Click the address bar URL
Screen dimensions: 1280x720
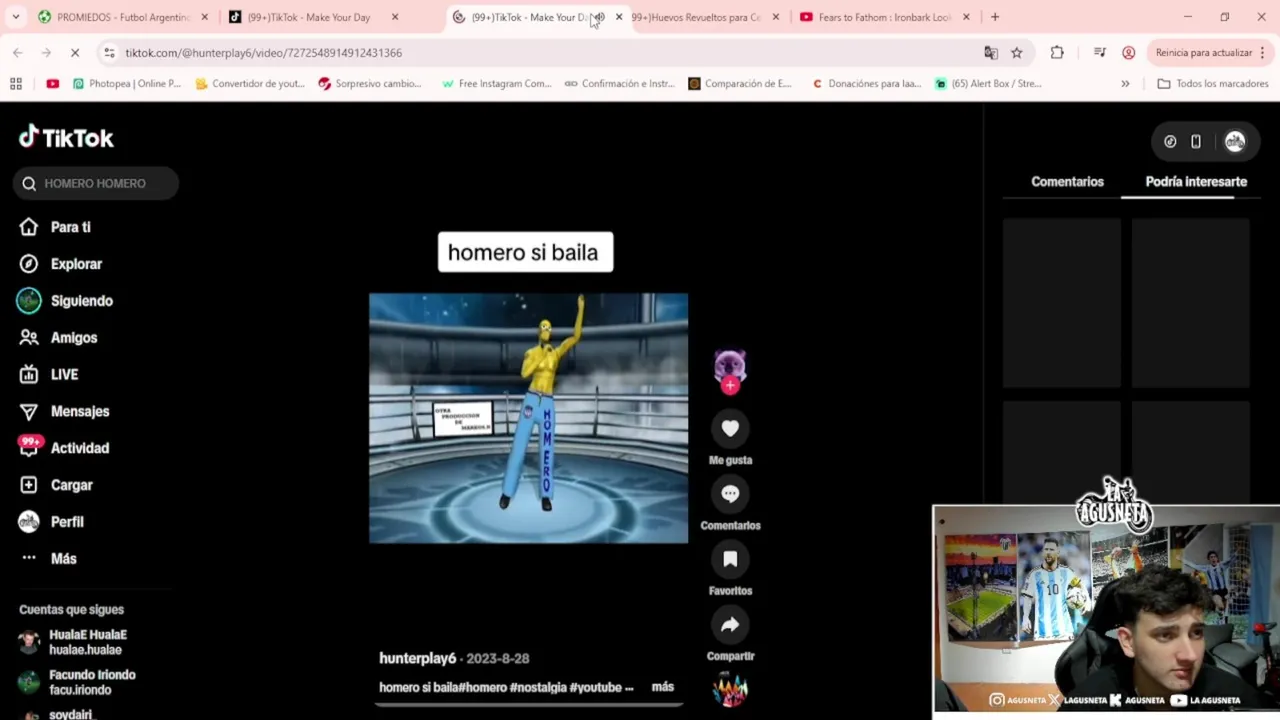[264, 53]
